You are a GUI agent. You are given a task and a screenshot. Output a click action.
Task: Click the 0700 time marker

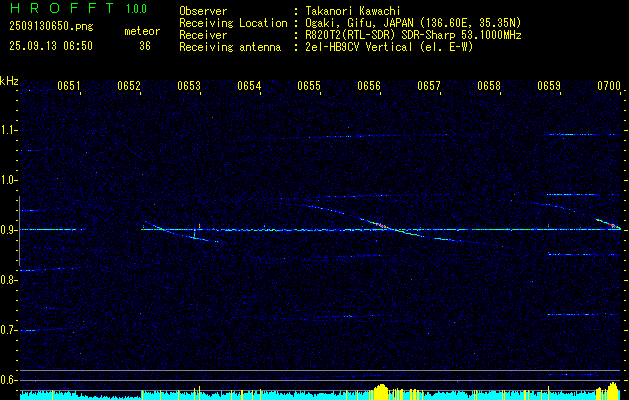[609, 85]
